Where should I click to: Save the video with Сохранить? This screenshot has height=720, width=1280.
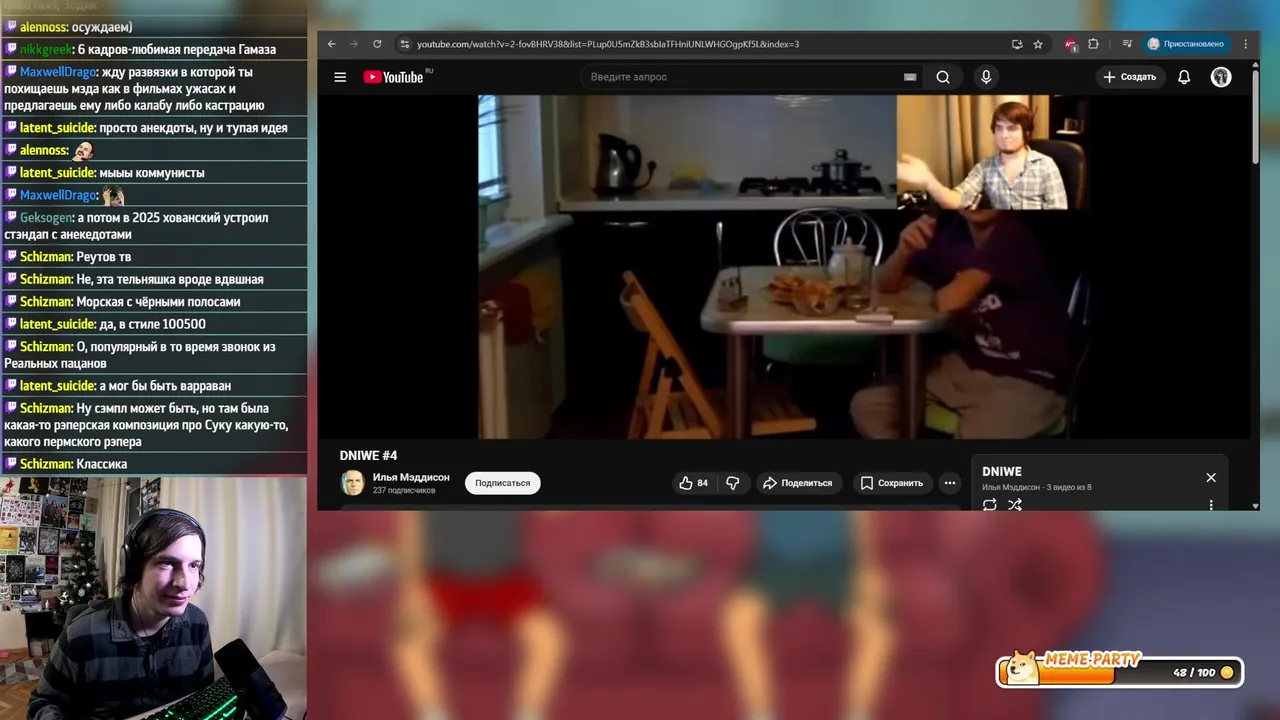tap(892, 483)
